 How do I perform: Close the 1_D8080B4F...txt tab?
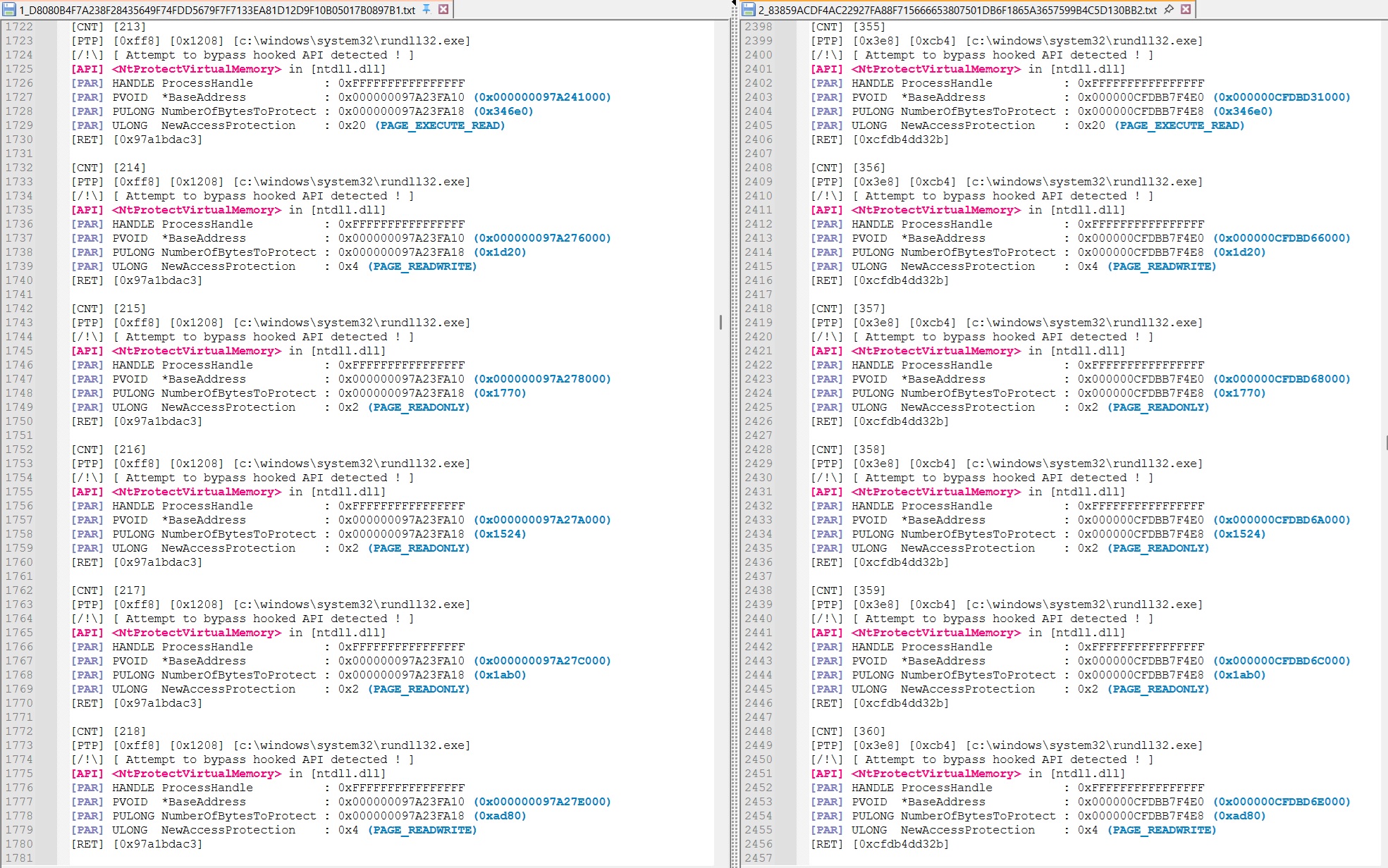coord(443,9)
